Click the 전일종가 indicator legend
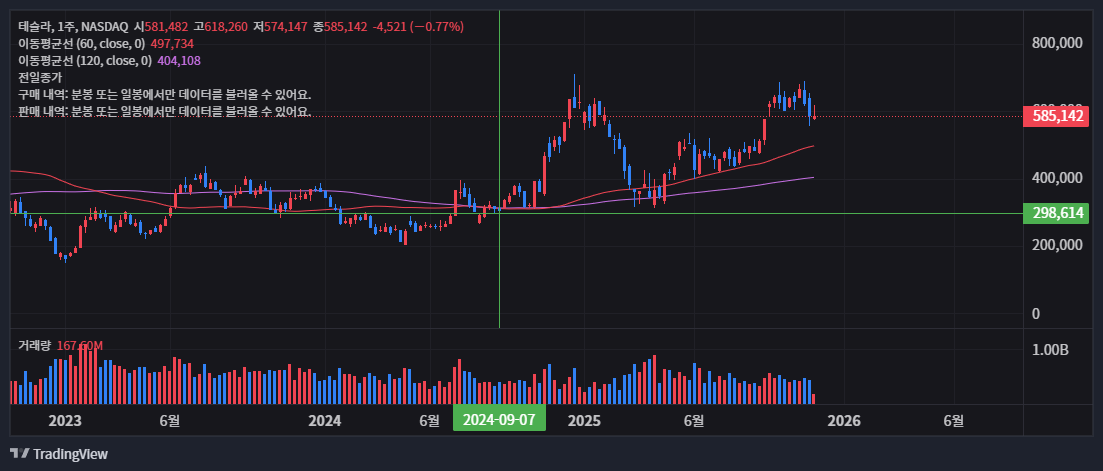Image resolution: width=1103 pixels, height=471 pixels. pos(40,77)
